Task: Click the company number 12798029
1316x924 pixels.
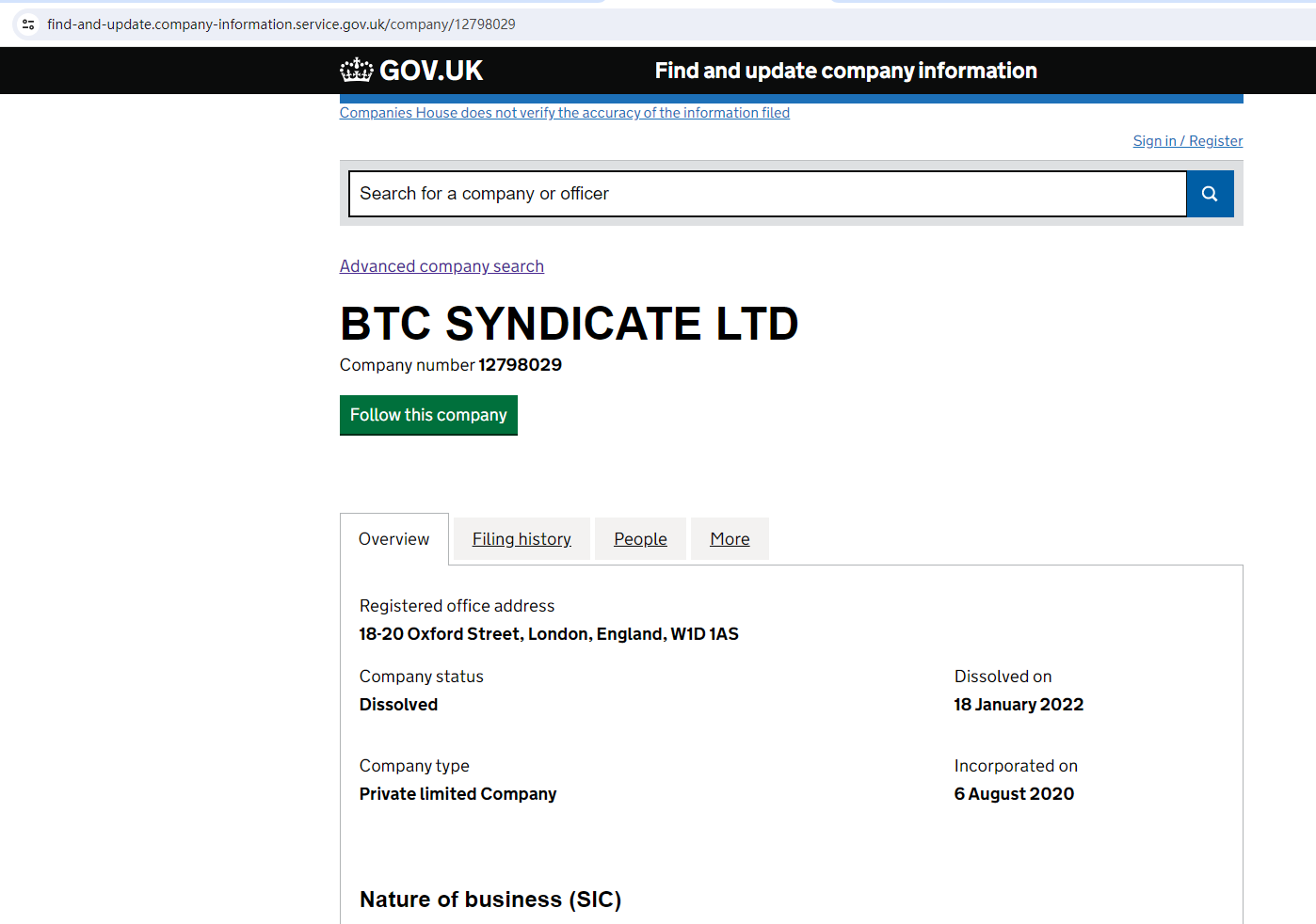Action: point(520,365)
